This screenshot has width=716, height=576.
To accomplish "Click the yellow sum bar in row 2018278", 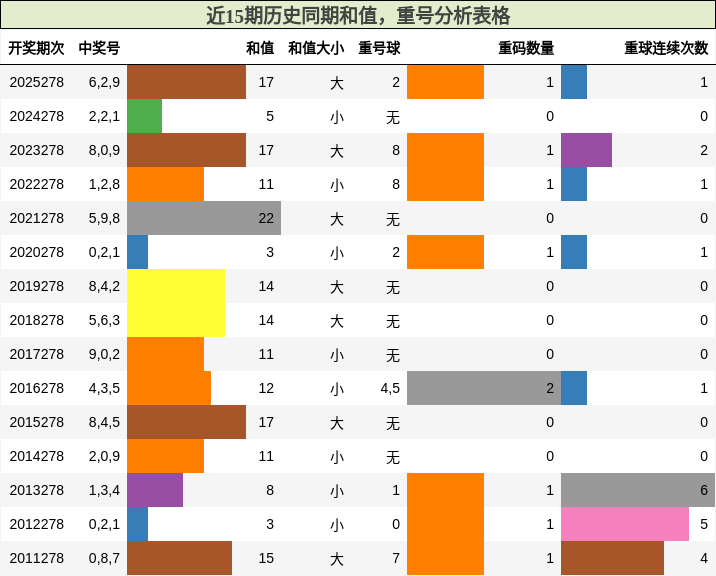I will coord(176,320).
